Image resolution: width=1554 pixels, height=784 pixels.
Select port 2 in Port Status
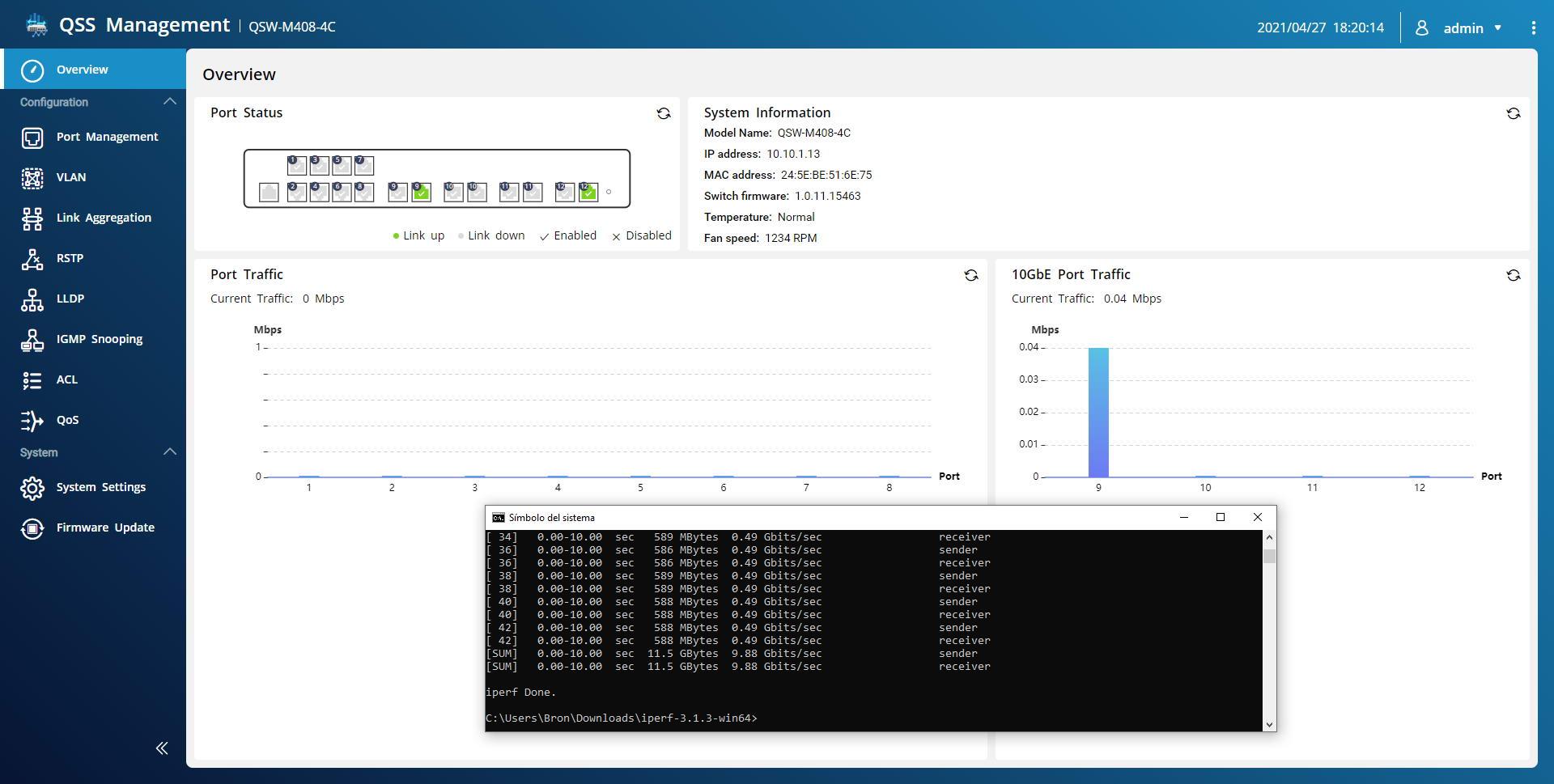coord(296,192)
